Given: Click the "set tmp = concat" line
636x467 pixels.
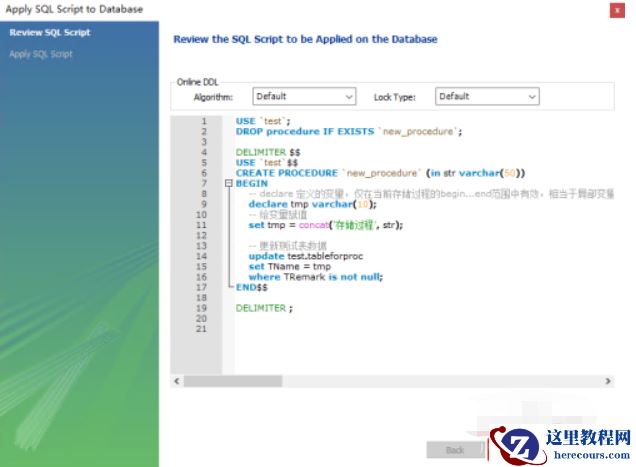Looking at the screenshot, I should click(x=325, y=225).
